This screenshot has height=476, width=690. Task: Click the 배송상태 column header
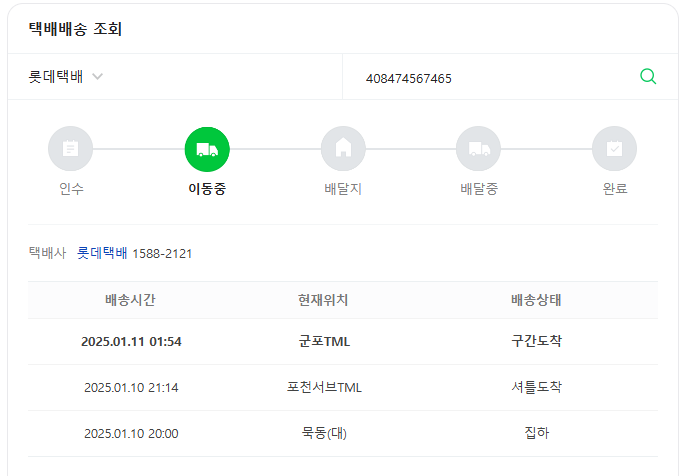(x=536, y=300)
